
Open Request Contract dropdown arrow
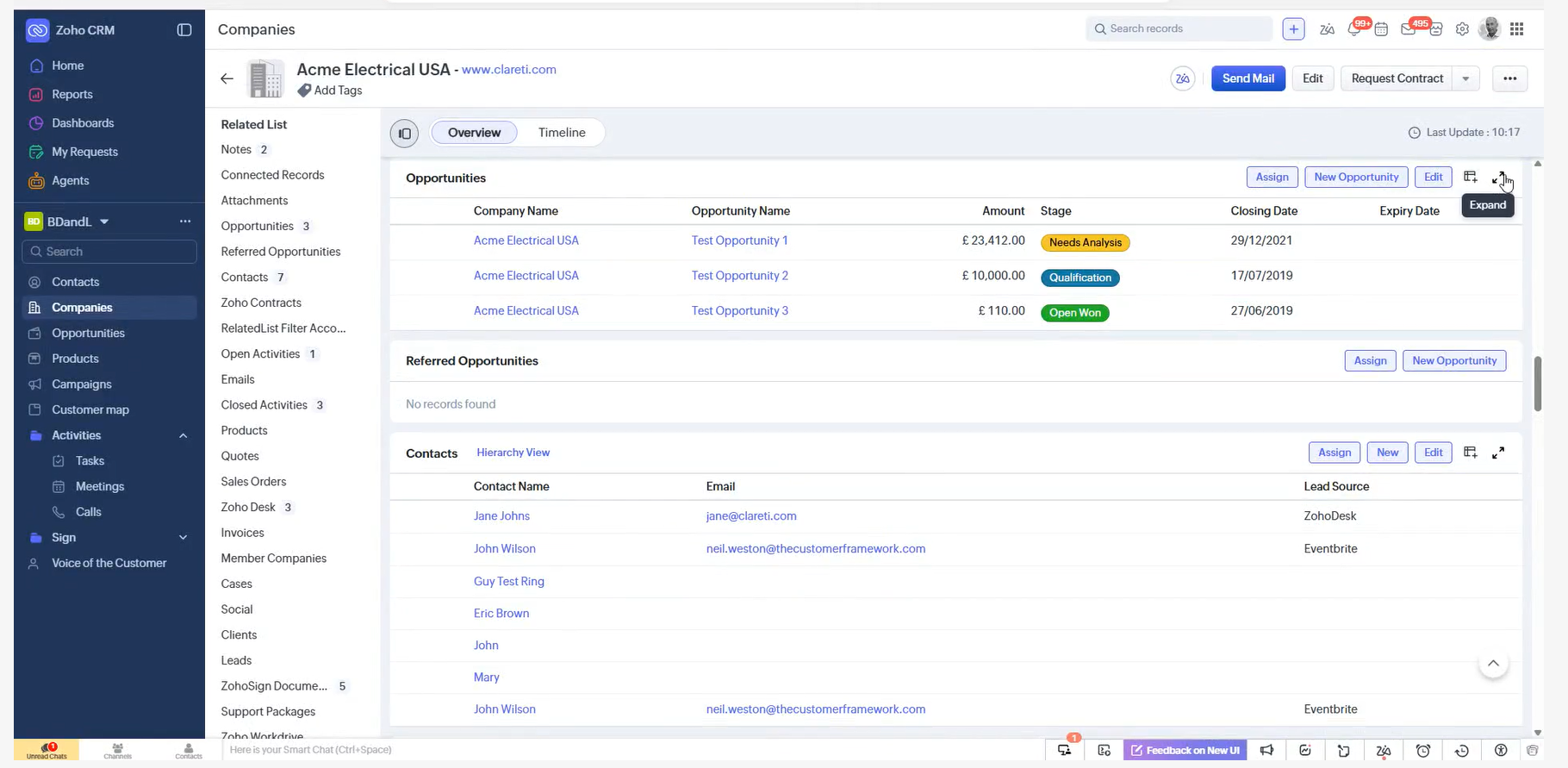(1465, 78)
